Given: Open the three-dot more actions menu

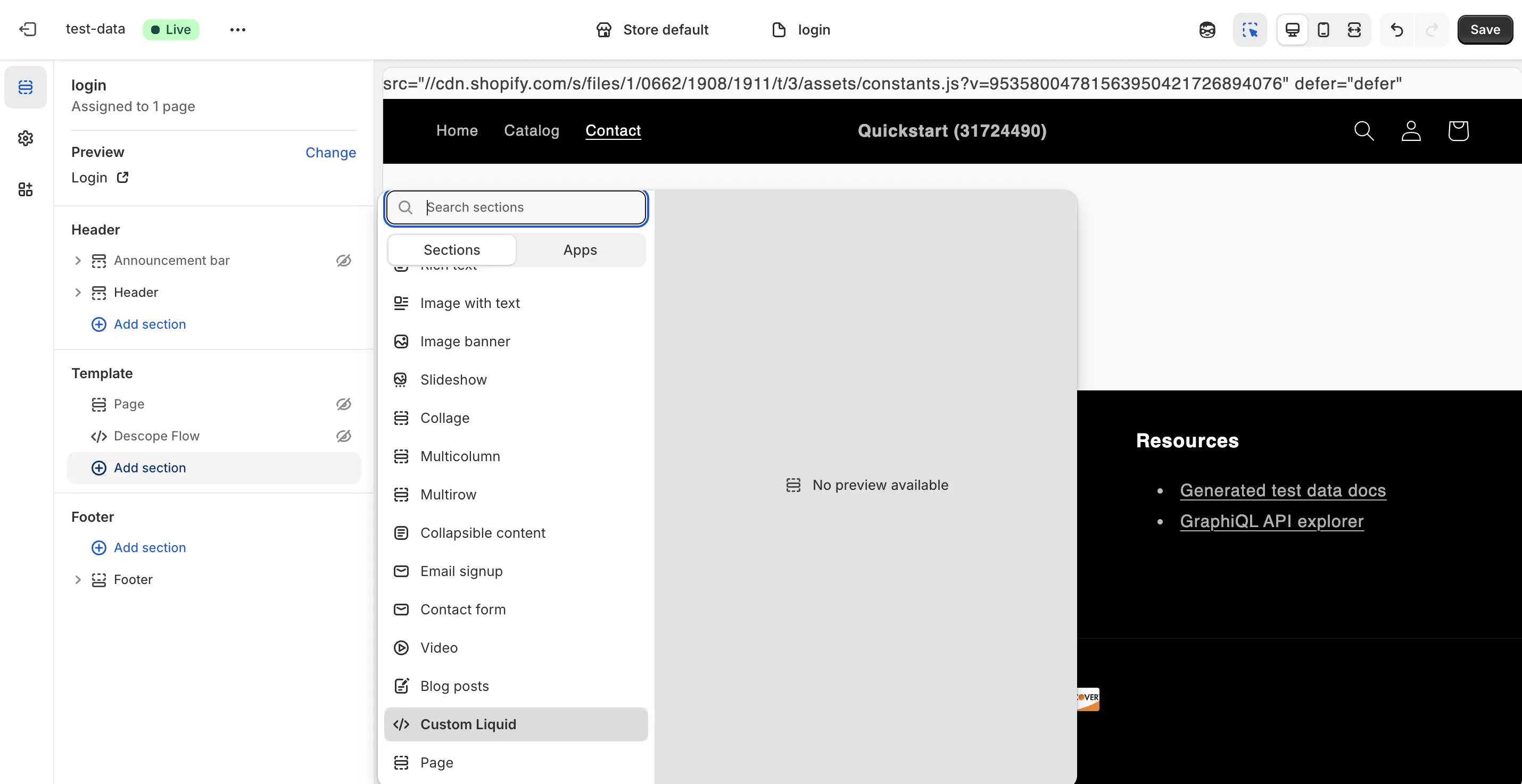Looking at the screenshot, I should (x=237, y=29).
